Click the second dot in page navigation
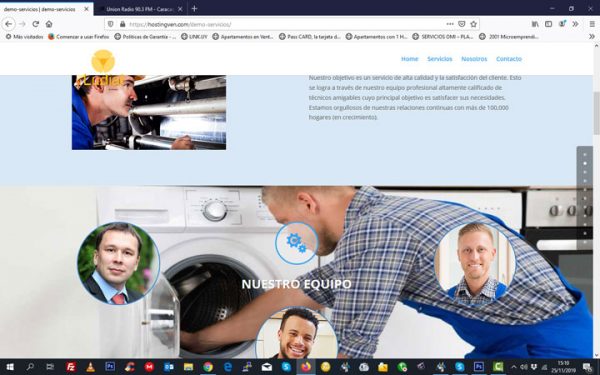 (x=585, y=164)
